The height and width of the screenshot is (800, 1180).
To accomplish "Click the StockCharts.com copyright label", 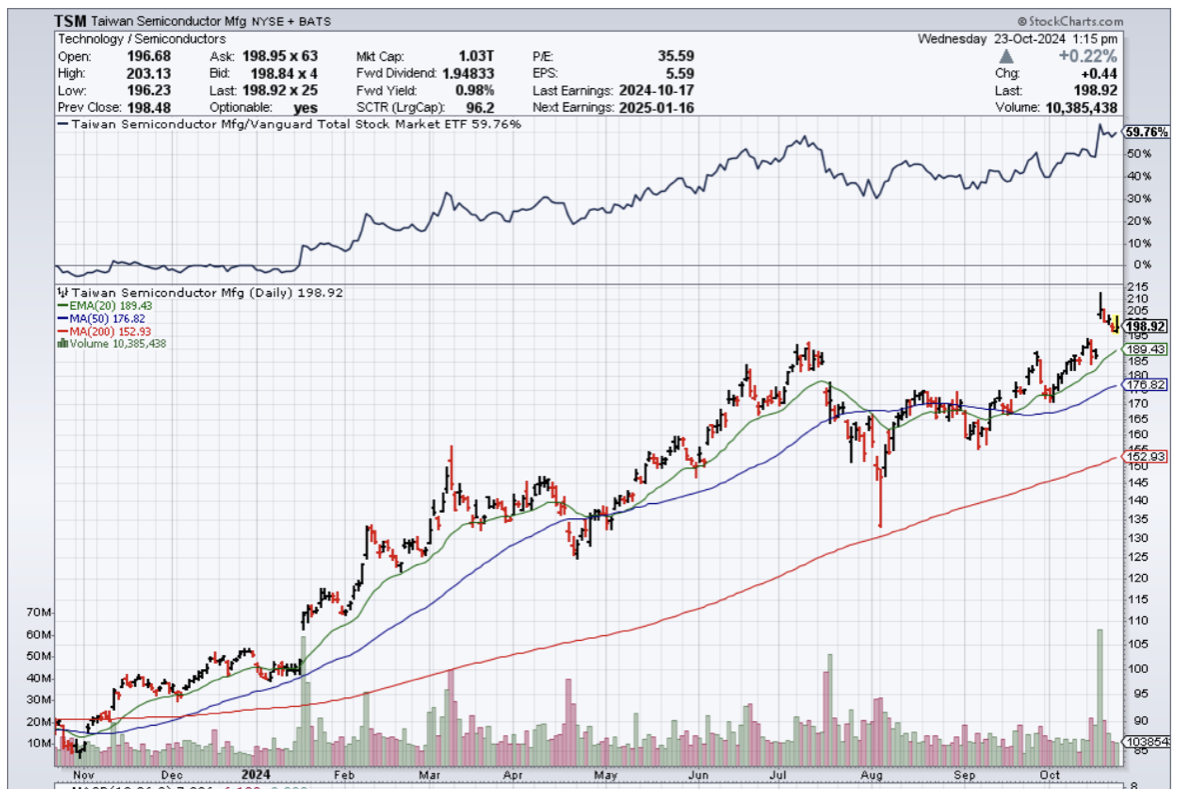I will [x=1070, y=21].
